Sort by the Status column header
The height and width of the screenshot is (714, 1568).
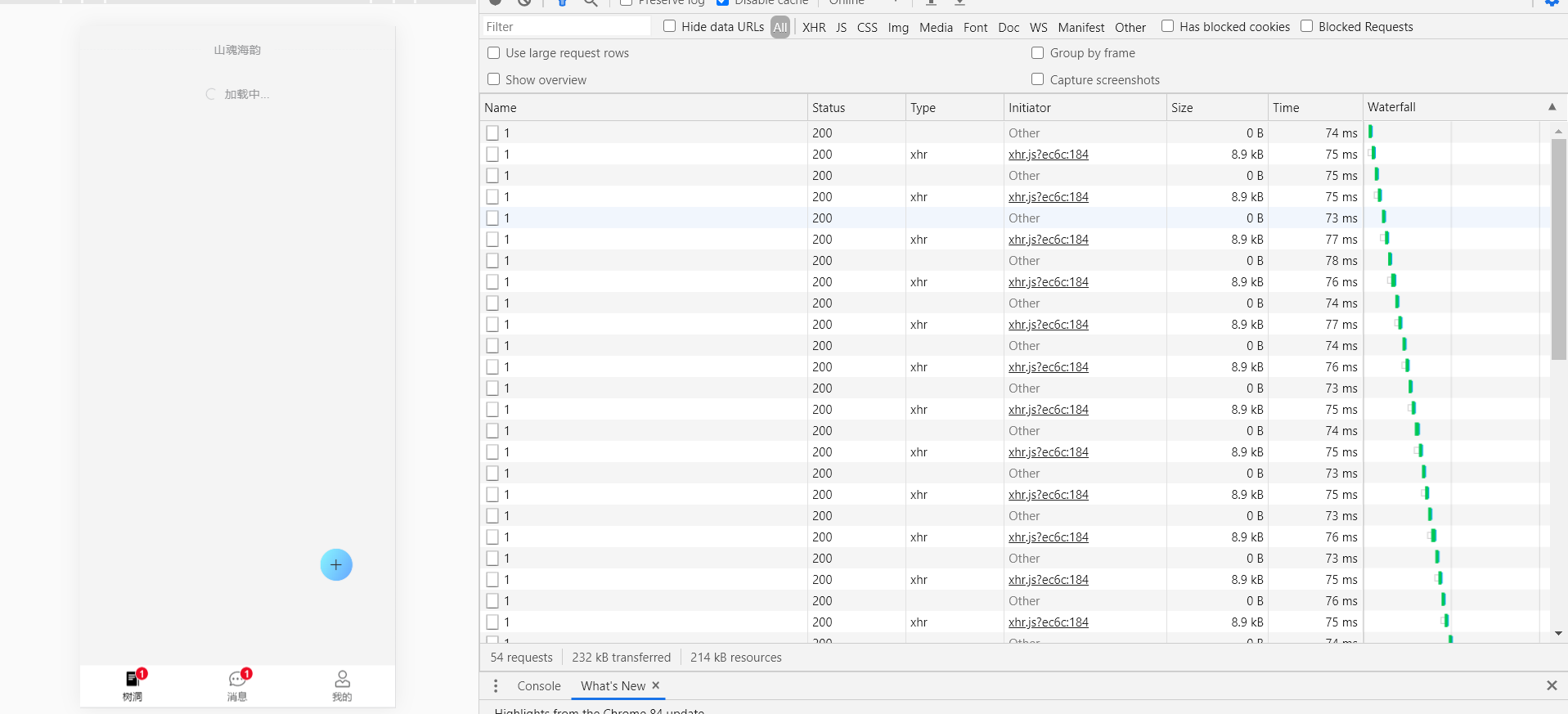point(856,107)
